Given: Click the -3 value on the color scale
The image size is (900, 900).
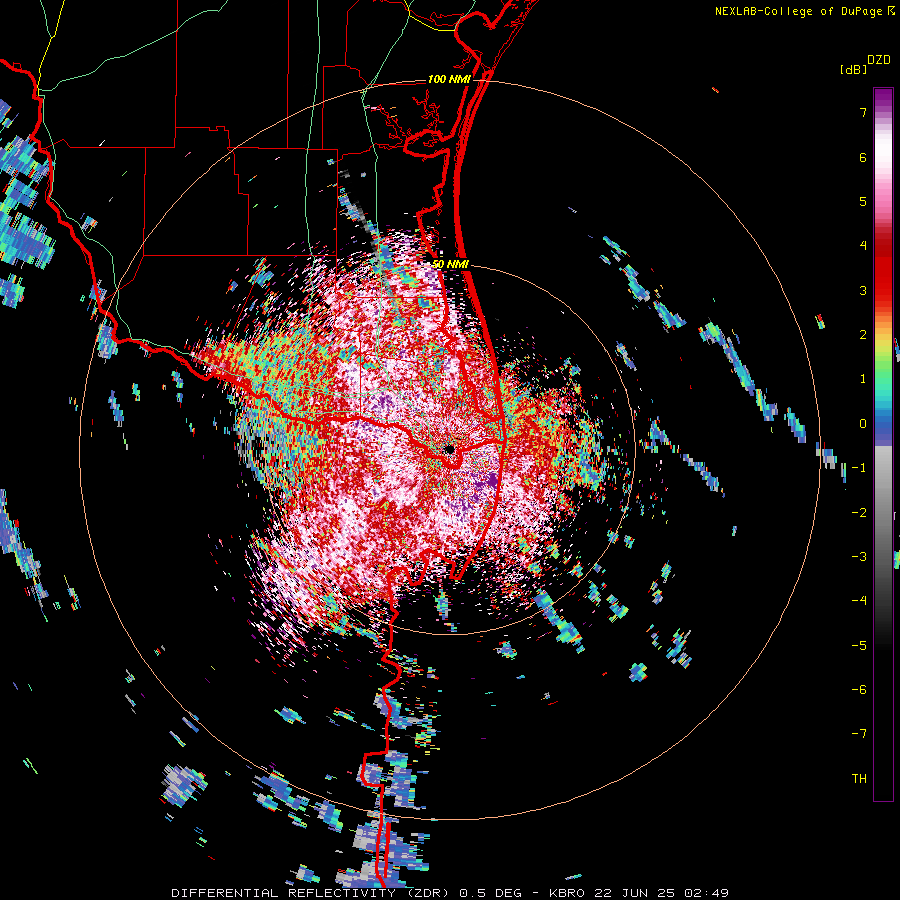Looking at the screenshot, I should pyautogui.click(x=859, y=557).
